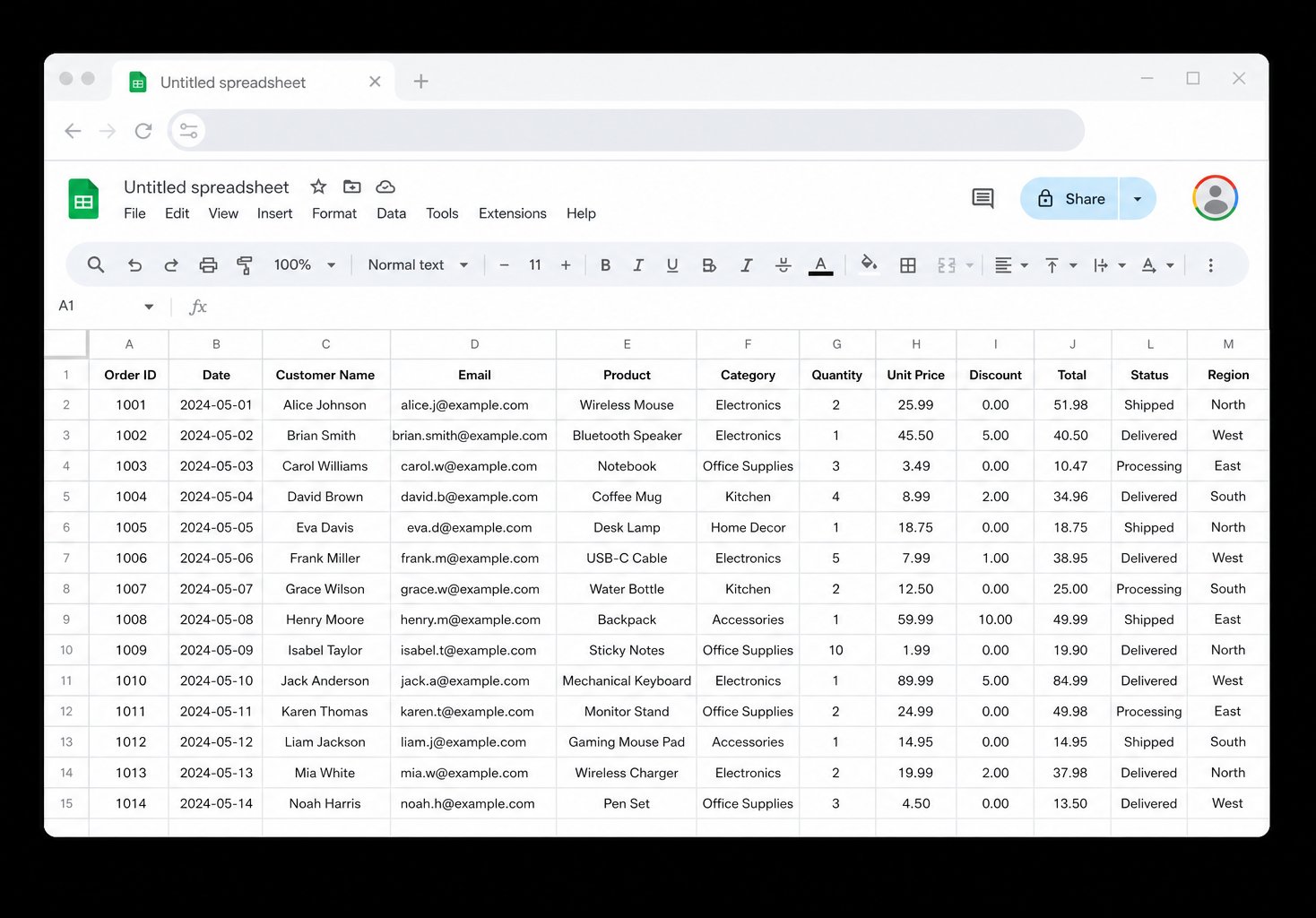
Task: Select the Customer Name header cell
Action: [x=325, y=375]
